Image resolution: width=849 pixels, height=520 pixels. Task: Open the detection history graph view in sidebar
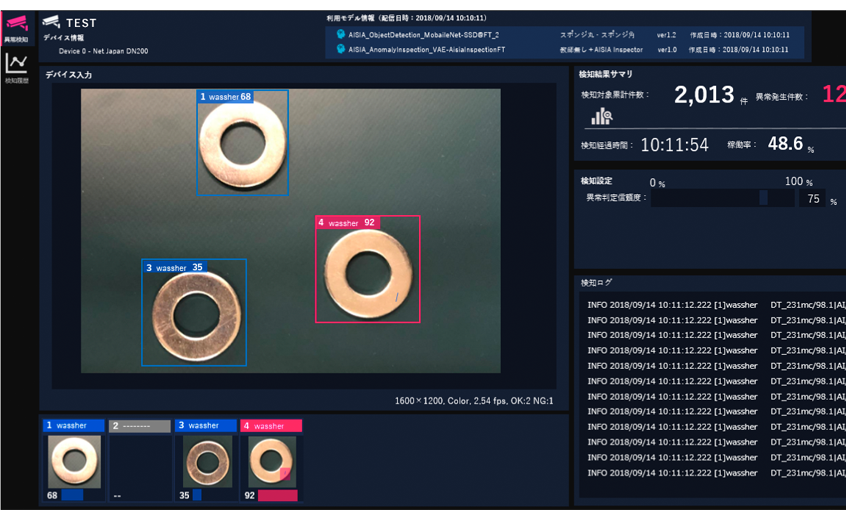click(16, 66)
